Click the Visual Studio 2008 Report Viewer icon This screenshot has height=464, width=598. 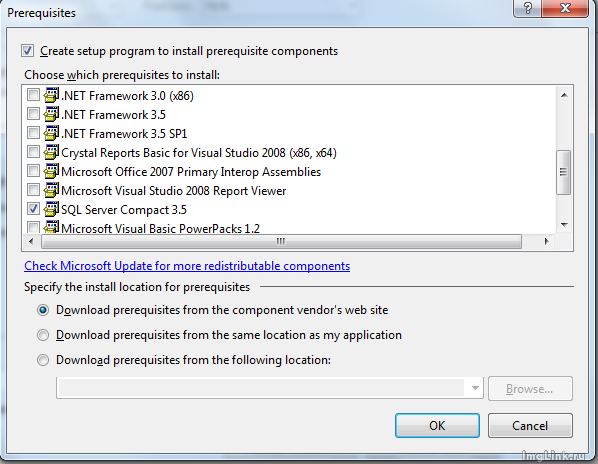click(51, 190)
